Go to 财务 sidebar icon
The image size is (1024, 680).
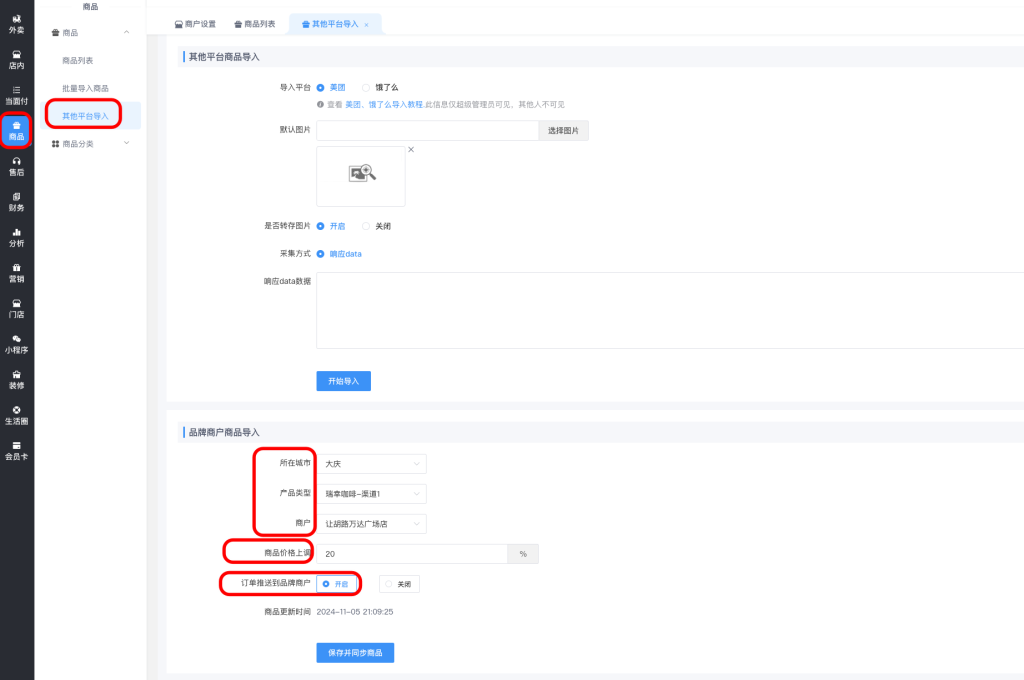pos(16,201)
